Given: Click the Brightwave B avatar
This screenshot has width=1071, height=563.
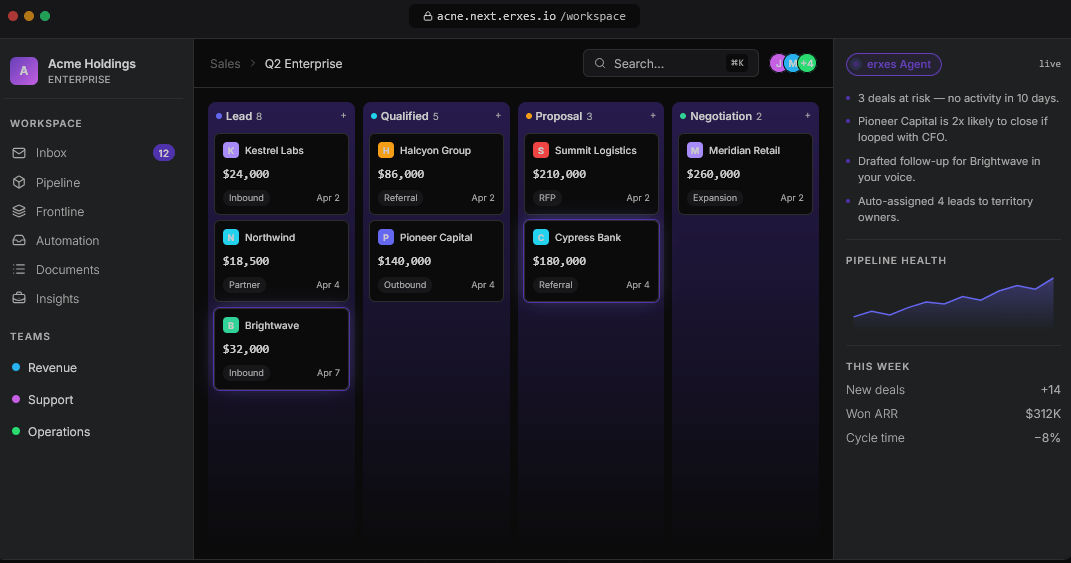Looking at the screenshot, I should (x=231, y=325).
